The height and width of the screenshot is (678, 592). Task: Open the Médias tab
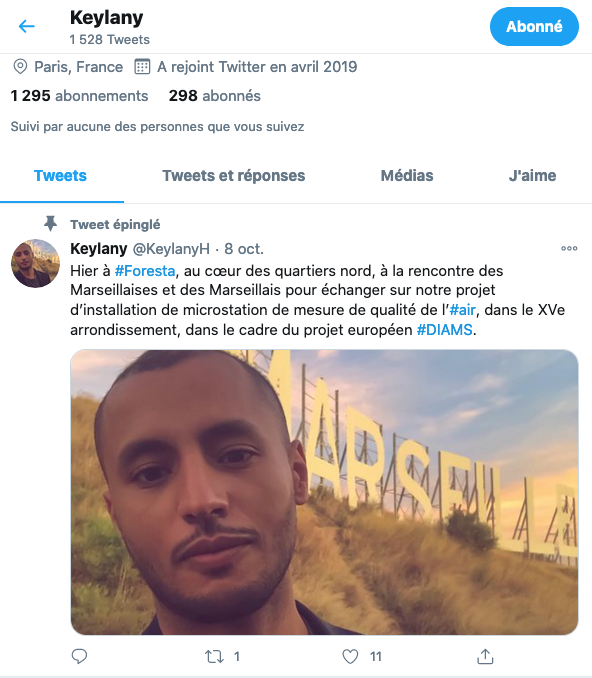(407, 176)
